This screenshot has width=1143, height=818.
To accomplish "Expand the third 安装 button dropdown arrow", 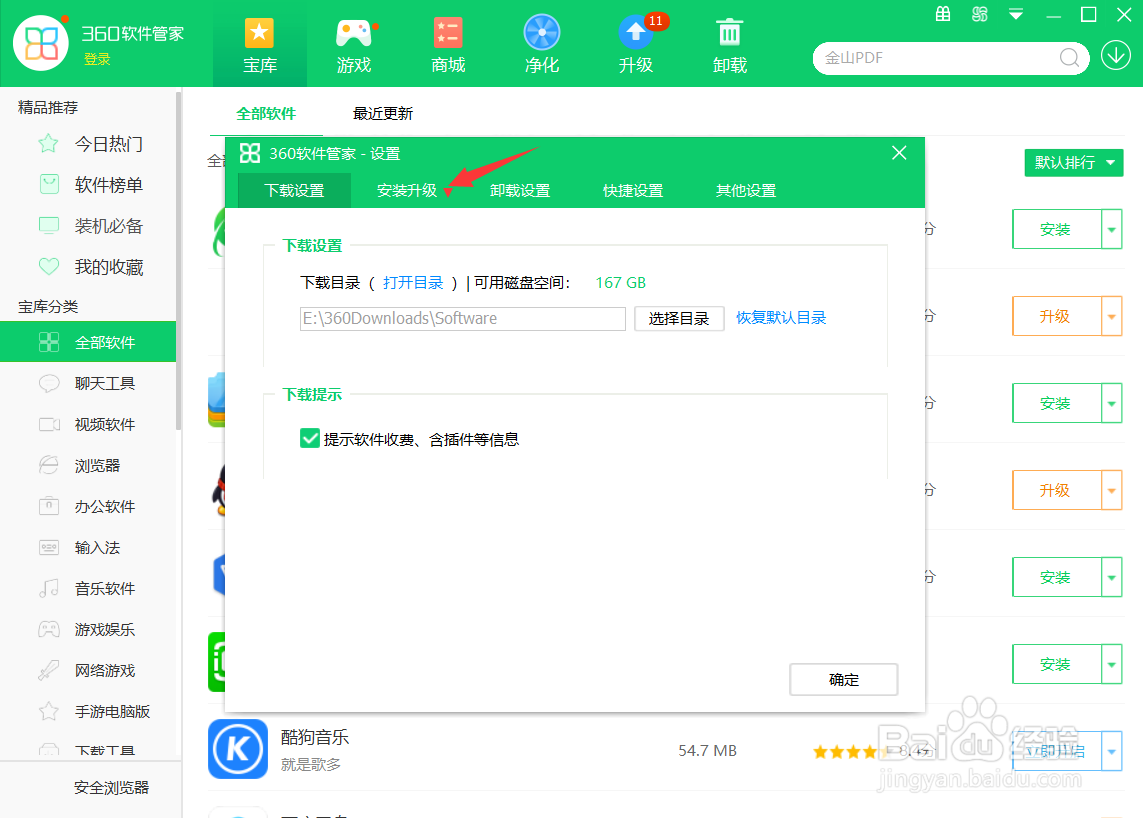I will [x=1111, y=577].
